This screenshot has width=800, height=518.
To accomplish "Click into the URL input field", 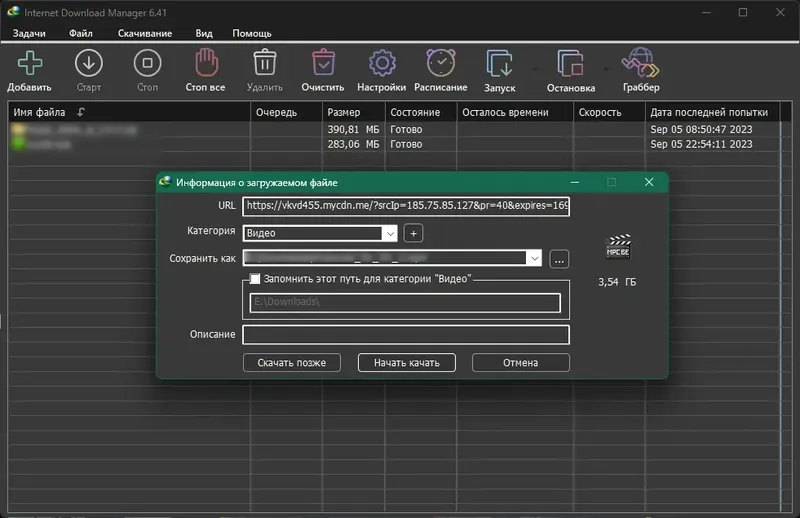I will (406, 206).
